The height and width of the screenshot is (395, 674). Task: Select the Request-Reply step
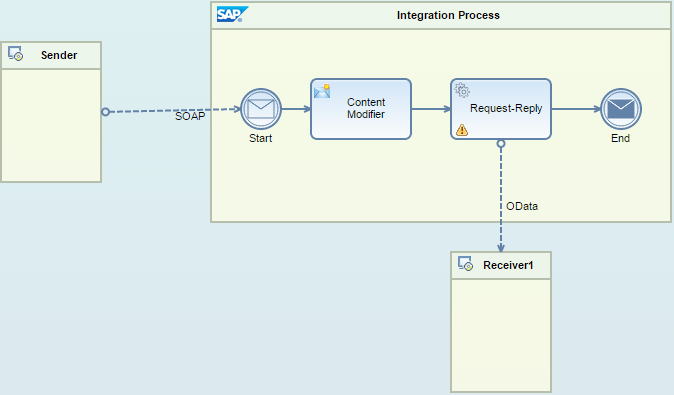[501, 109]
